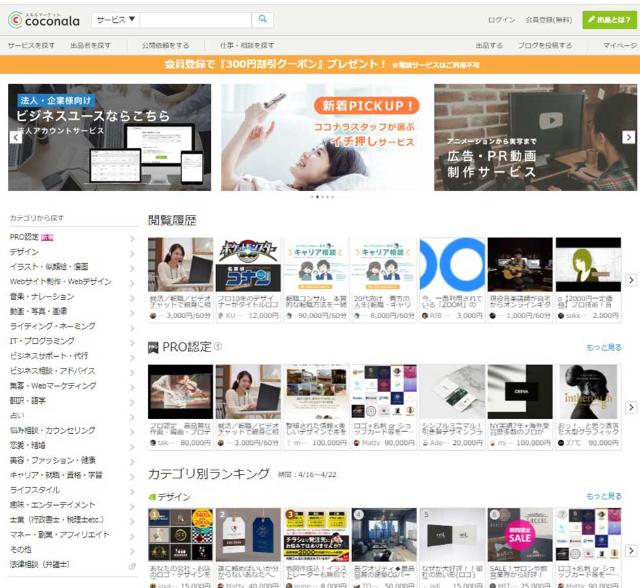Open the 広告・PR動画 制作サービス banner

tap(535, 137)
